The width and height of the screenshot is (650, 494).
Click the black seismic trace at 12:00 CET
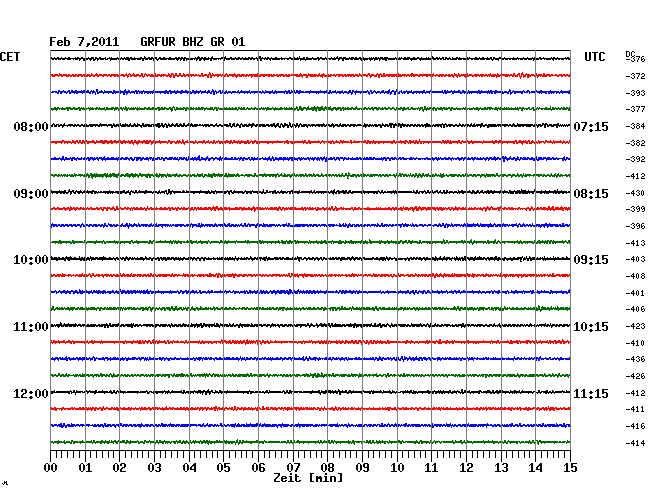(x=310, y=392)
